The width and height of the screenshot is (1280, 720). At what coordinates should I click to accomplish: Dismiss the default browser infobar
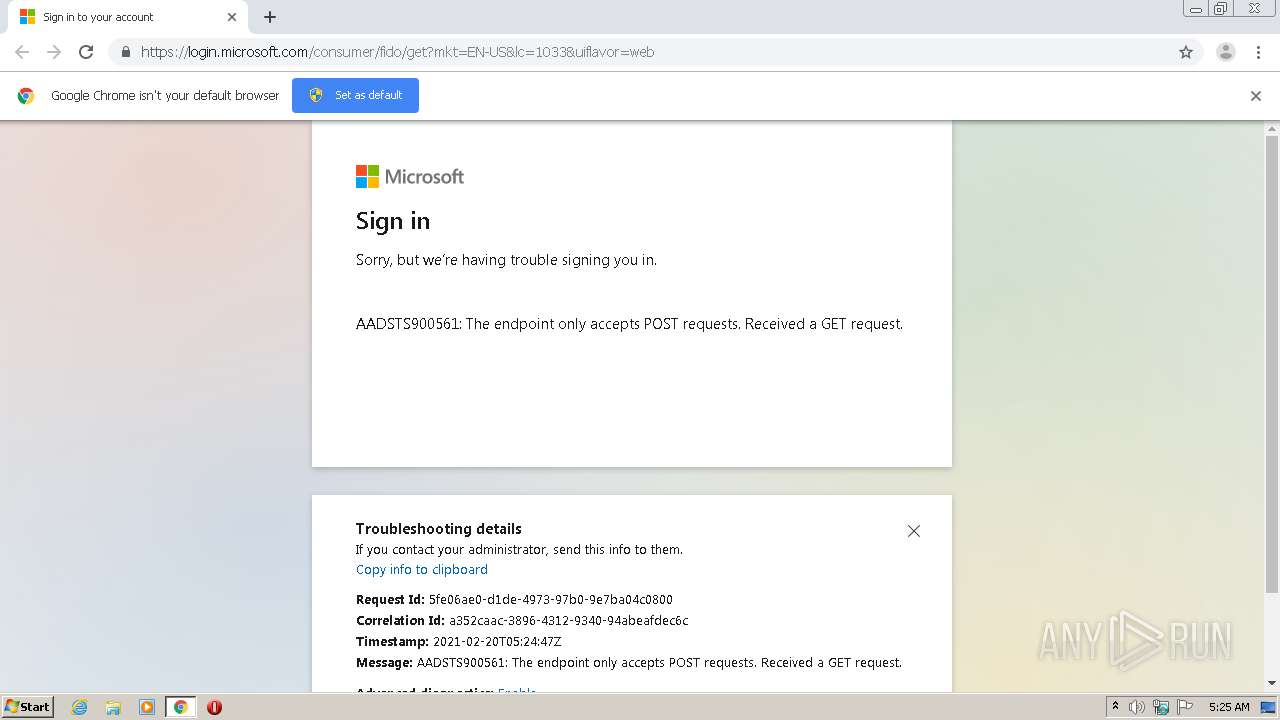coord(1256,96)
